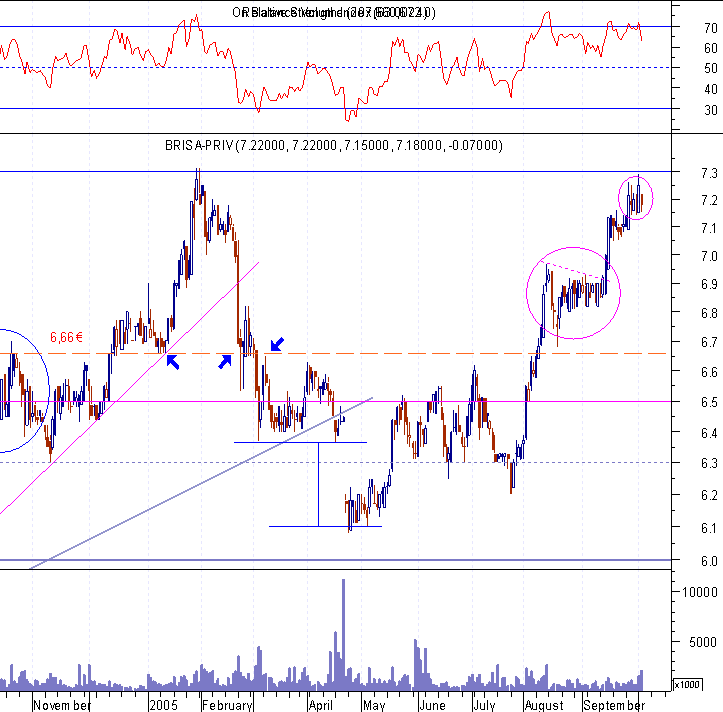Viewport: 723px width, 712px height.
Task: Select the 40 value on RSI axis
Action: click(x=711, y=89)
